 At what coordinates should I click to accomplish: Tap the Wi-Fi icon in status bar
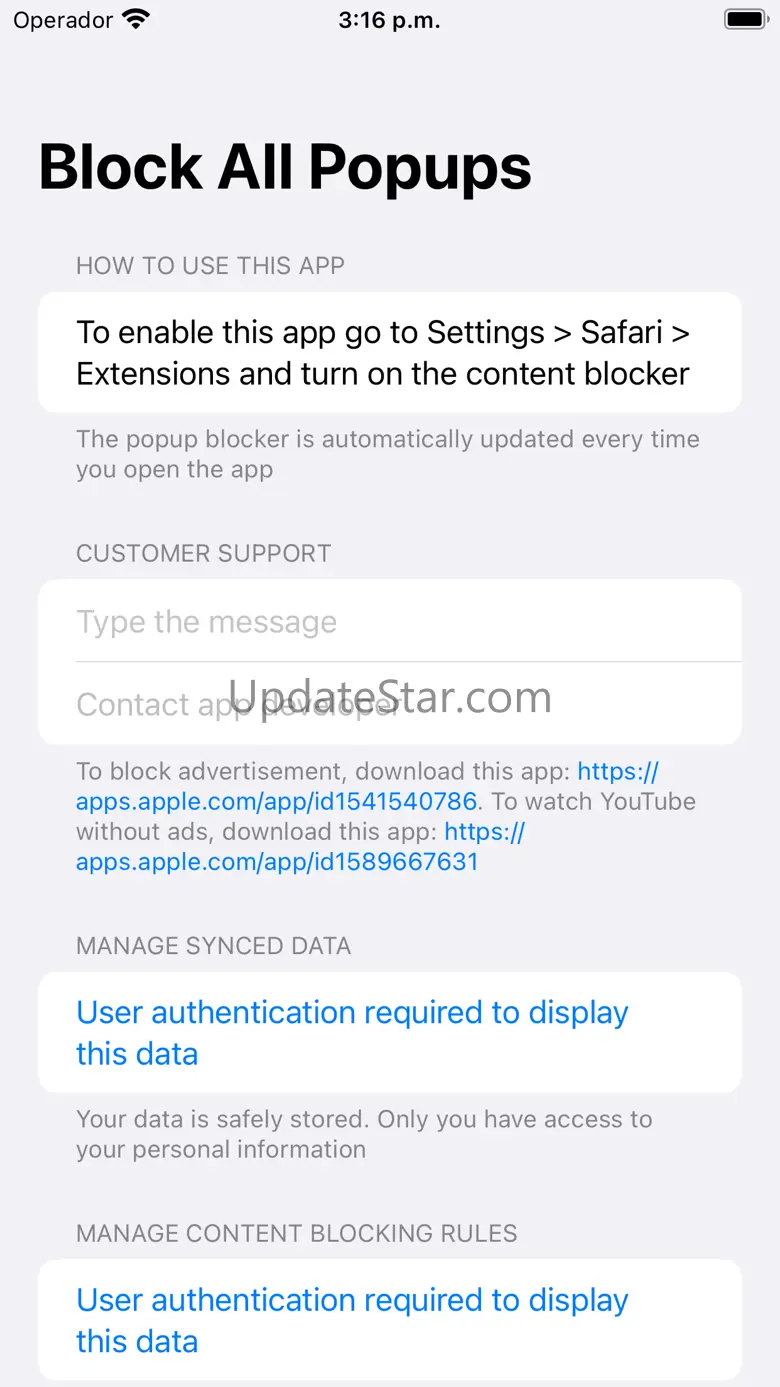(x=135, y=19)
